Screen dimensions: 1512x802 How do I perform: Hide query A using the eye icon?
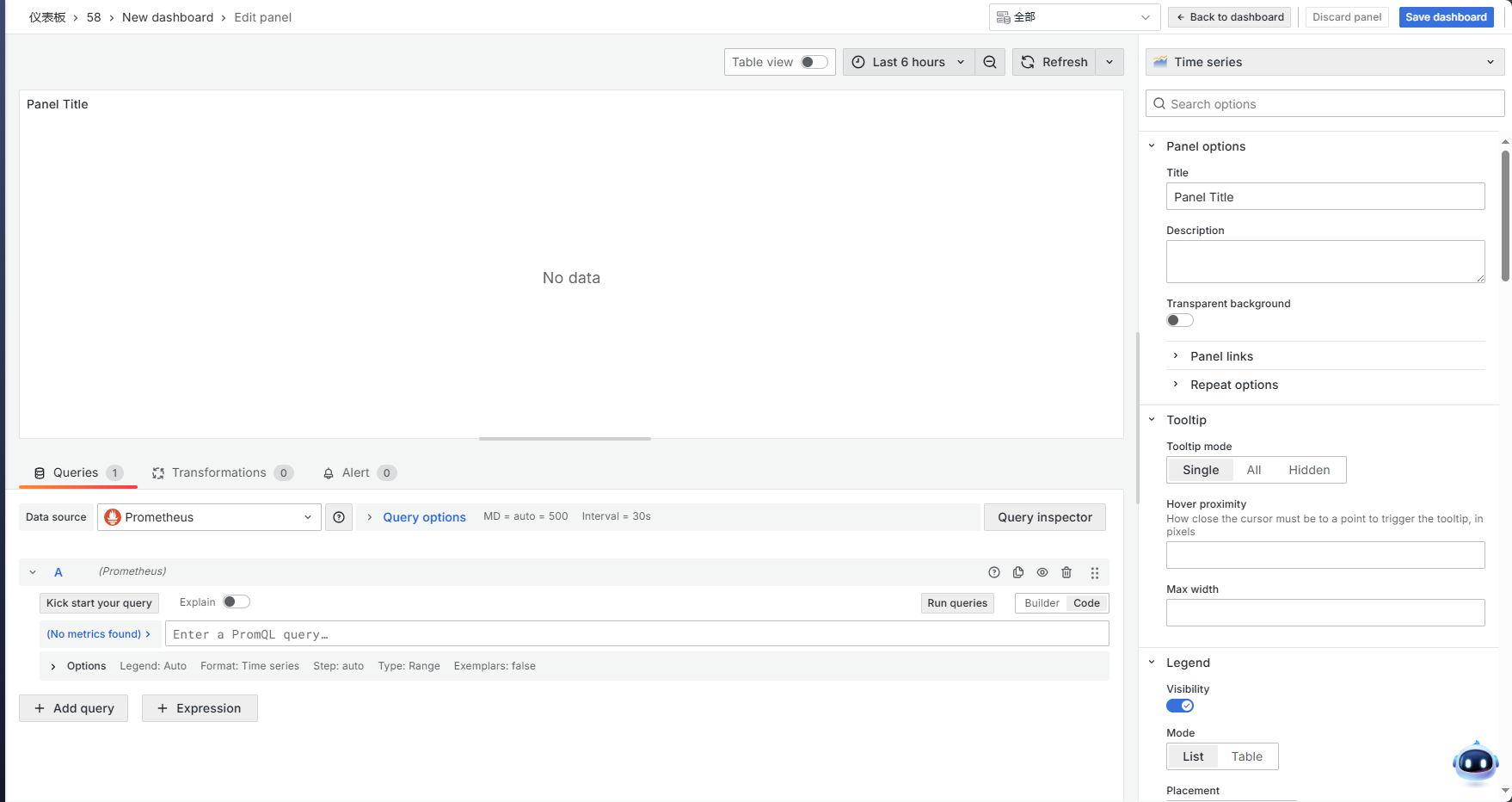[1042, 572]
